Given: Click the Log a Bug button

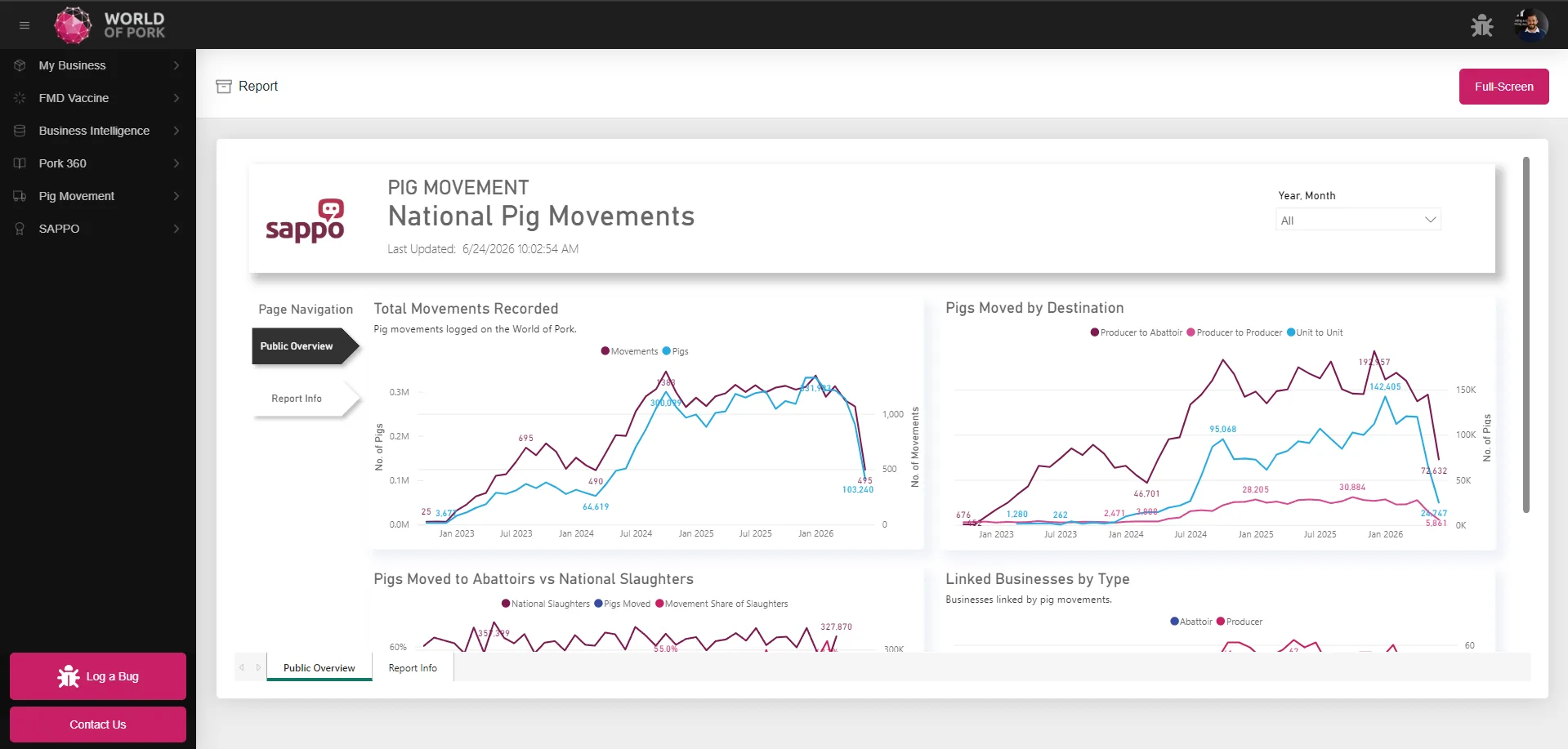Looking at the screenshot, I should pyautogui.click(x=98, y=676).
